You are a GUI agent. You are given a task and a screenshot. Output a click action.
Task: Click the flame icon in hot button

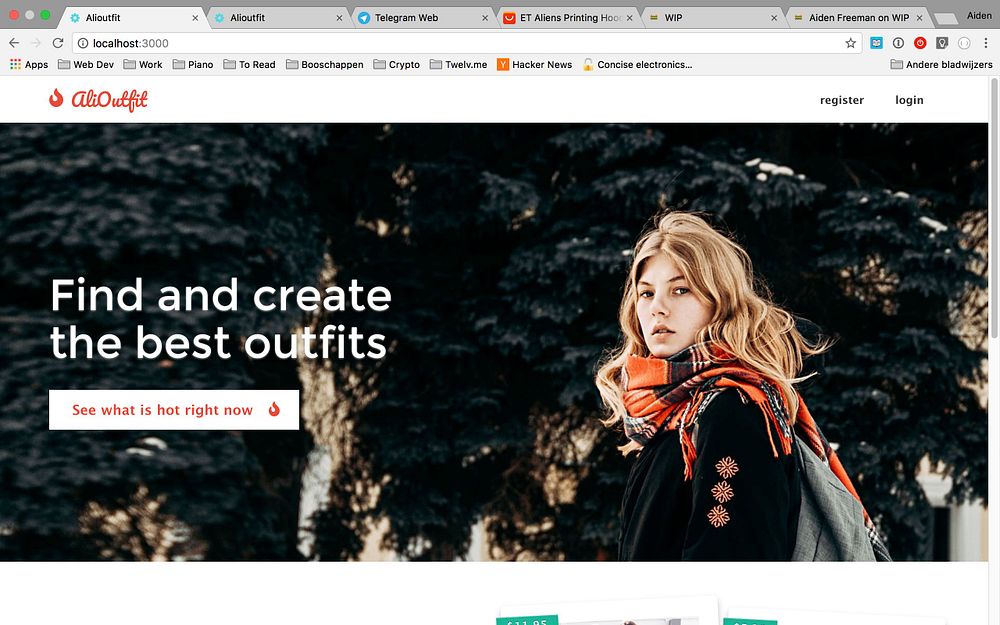click(274, 409)
